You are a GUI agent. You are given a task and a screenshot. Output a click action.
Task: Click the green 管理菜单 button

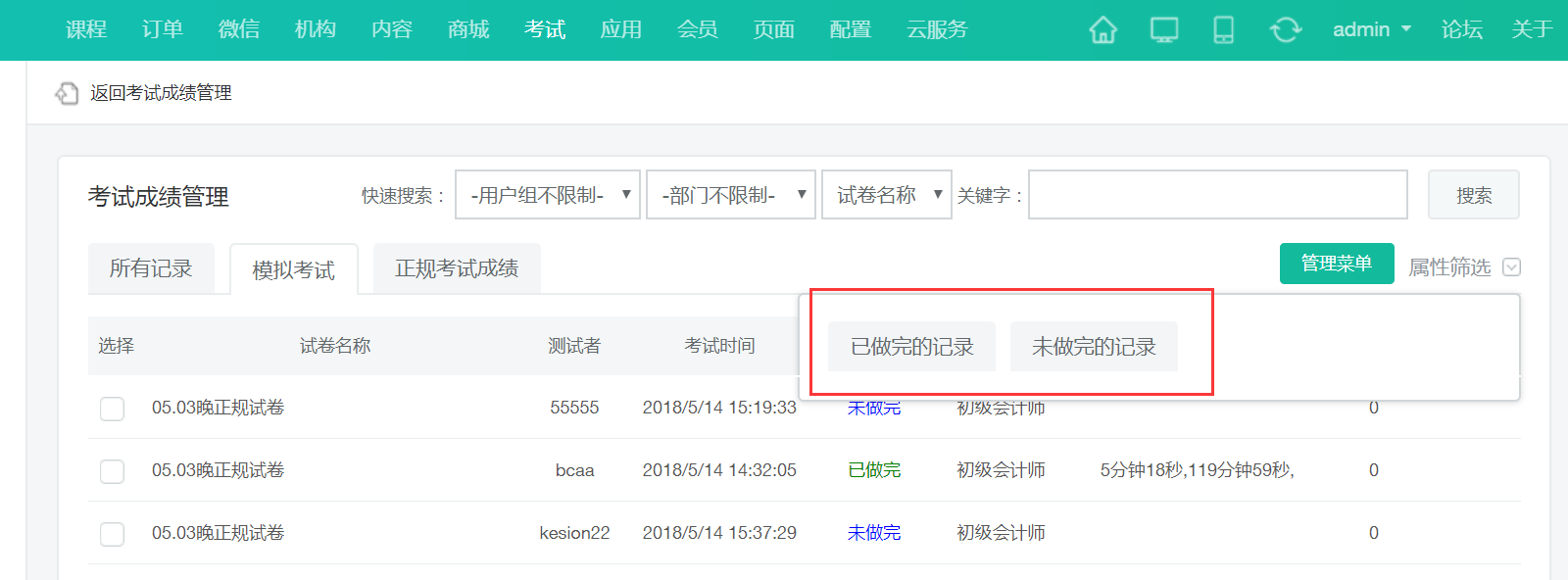click(1336, 264)
